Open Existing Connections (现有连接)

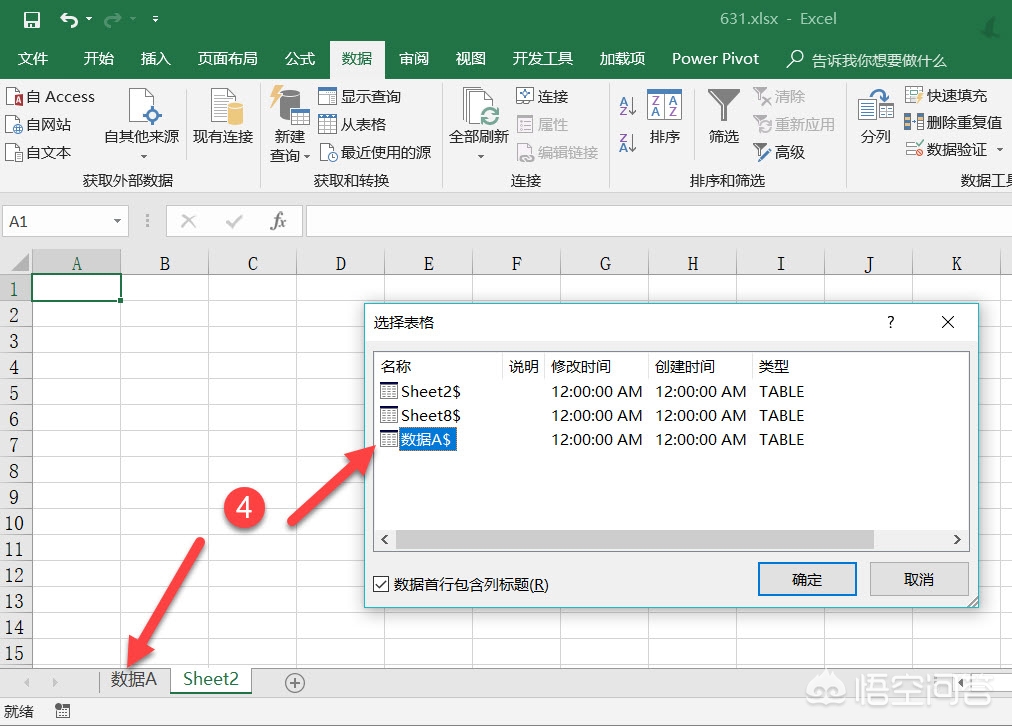tap(223, 116)
